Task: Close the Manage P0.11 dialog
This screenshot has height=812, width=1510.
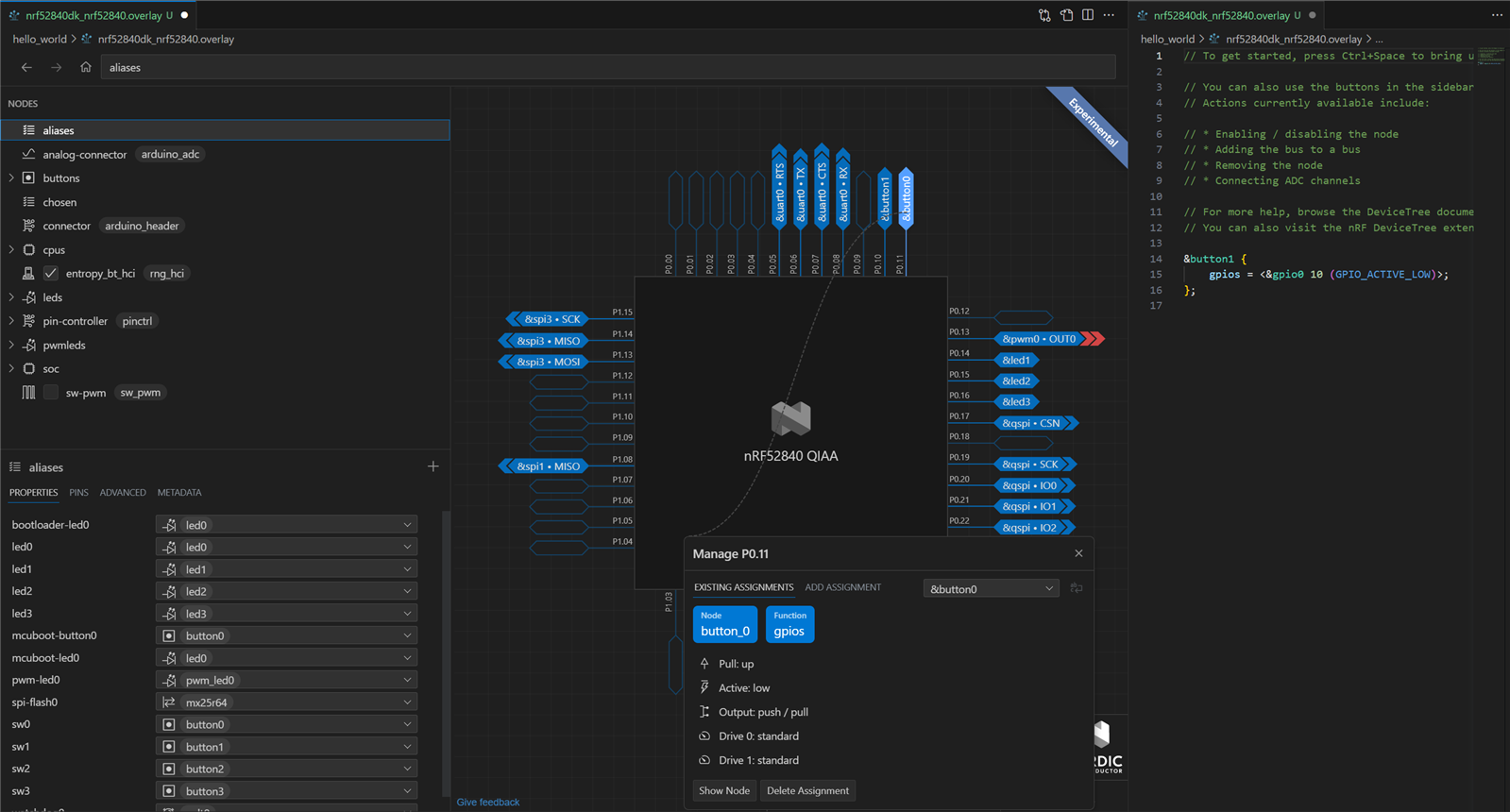Action: (x=1078, y=553)
